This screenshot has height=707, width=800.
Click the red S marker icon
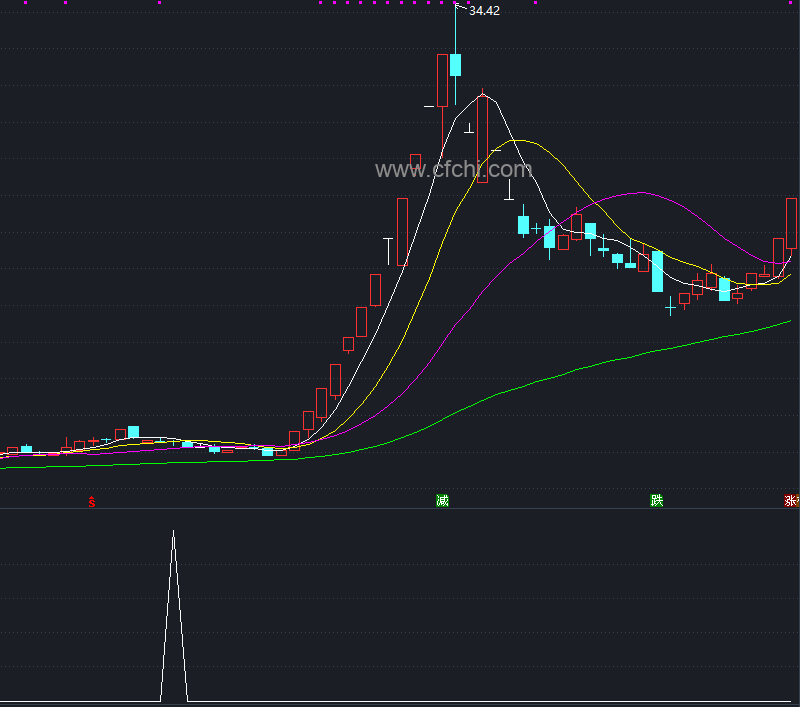tap(92, 502)
